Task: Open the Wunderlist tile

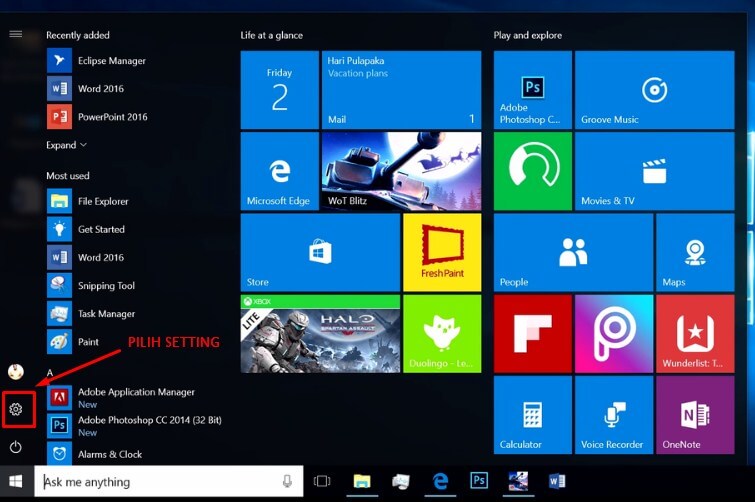Action: [695, 334]
